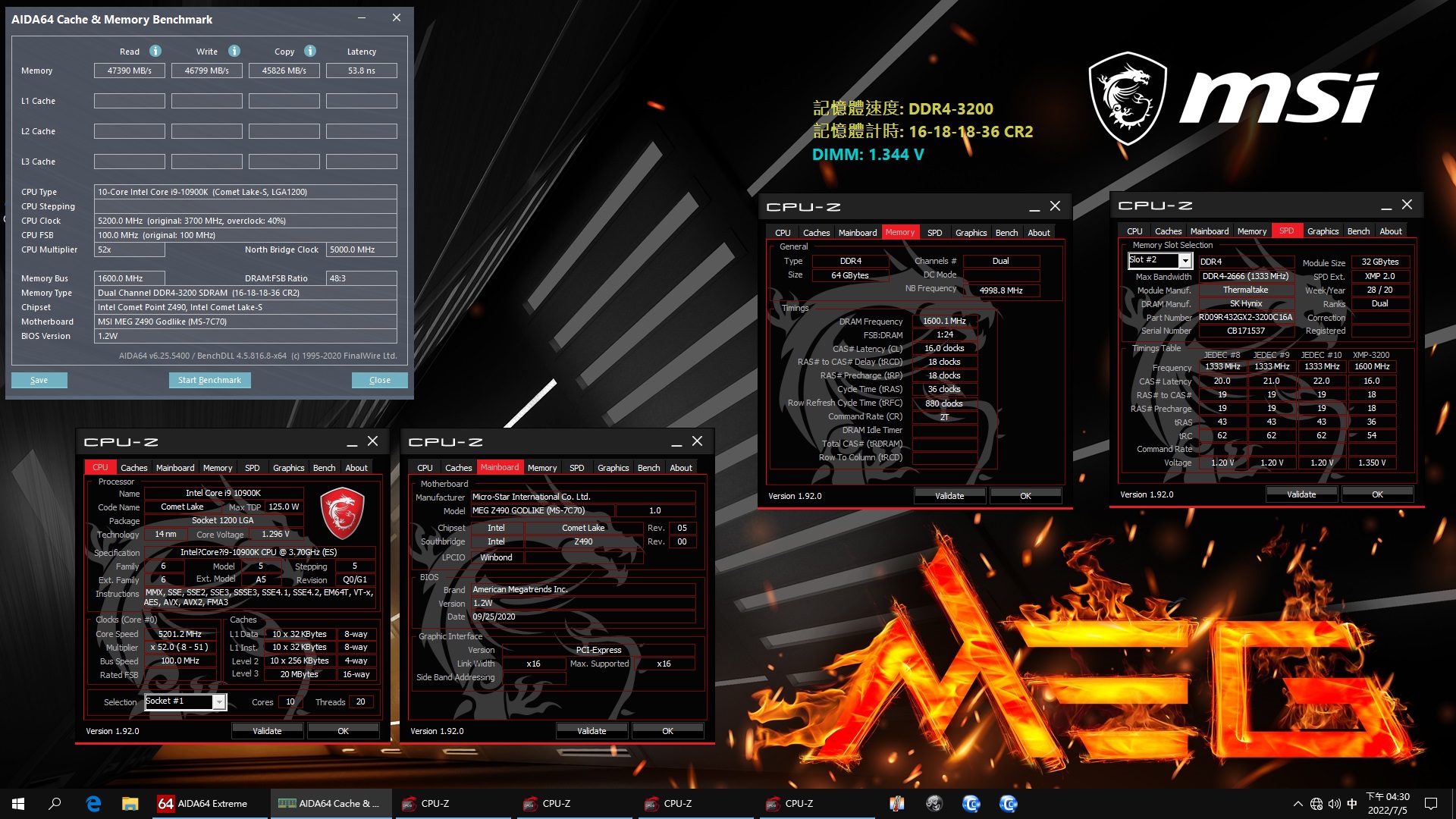Viewport: 1456px width, 819px height.
Task: Click the Memory Read value 47390 MB/s
Action: click(130, 71)
